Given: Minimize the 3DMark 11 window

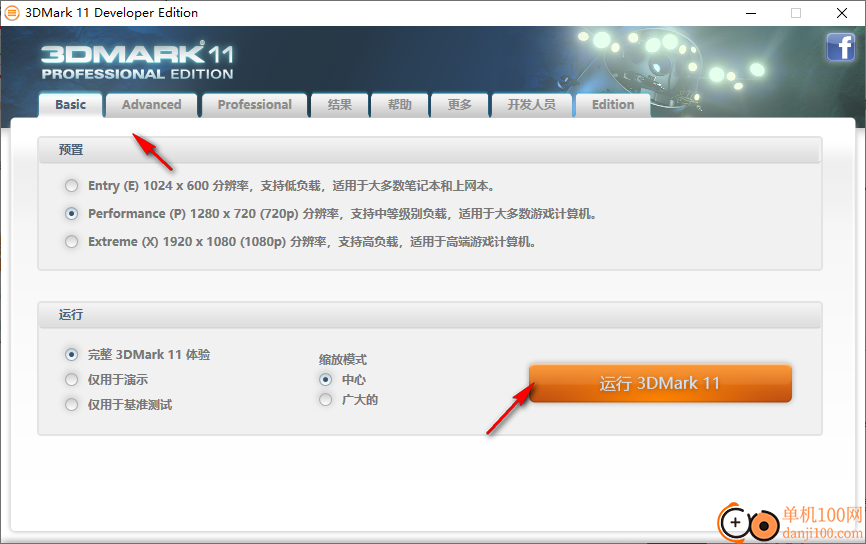Looking at the screenshot, I should 751,13.
